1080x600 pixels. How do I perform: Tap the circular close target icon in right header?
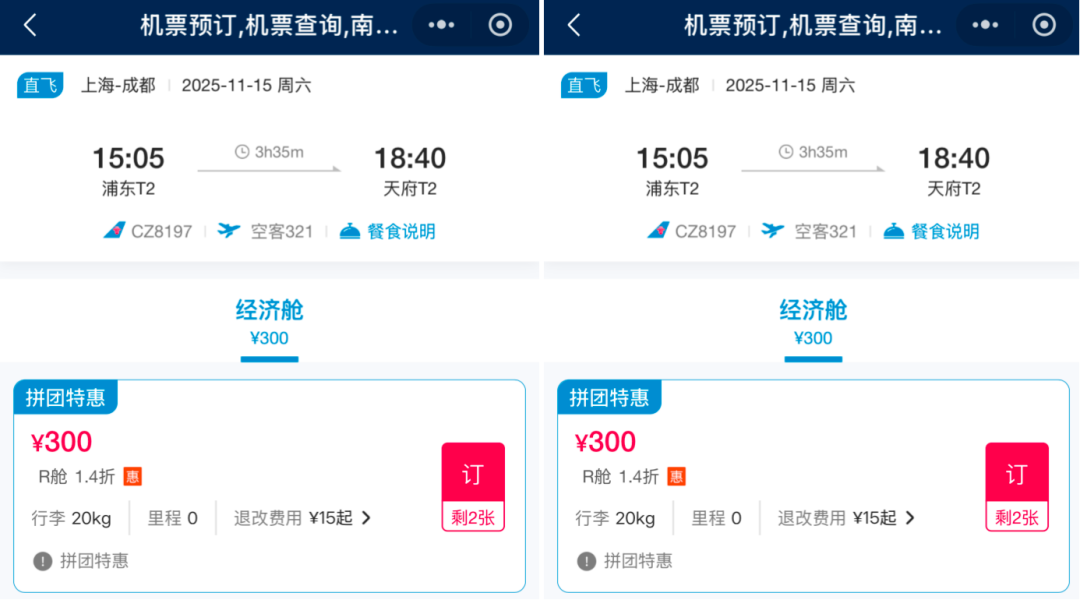coord(1044,25)
